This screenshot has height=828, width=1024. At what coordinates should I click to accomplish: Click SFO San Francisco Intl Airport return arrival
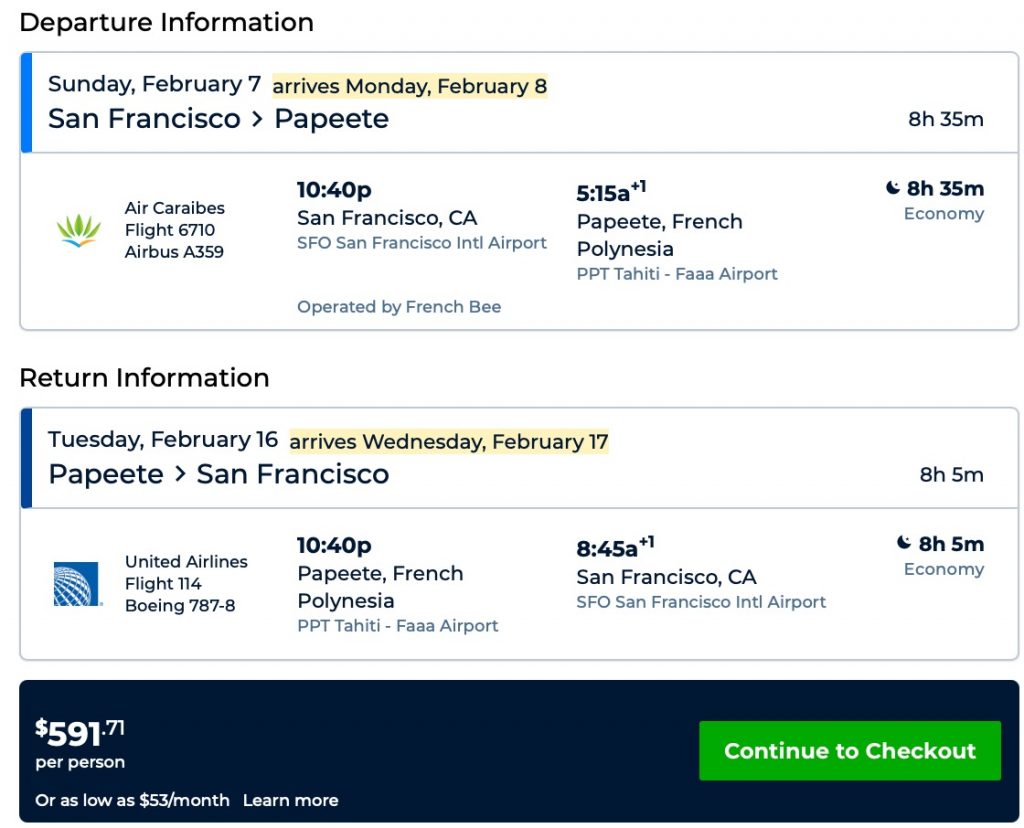point(701,602)
